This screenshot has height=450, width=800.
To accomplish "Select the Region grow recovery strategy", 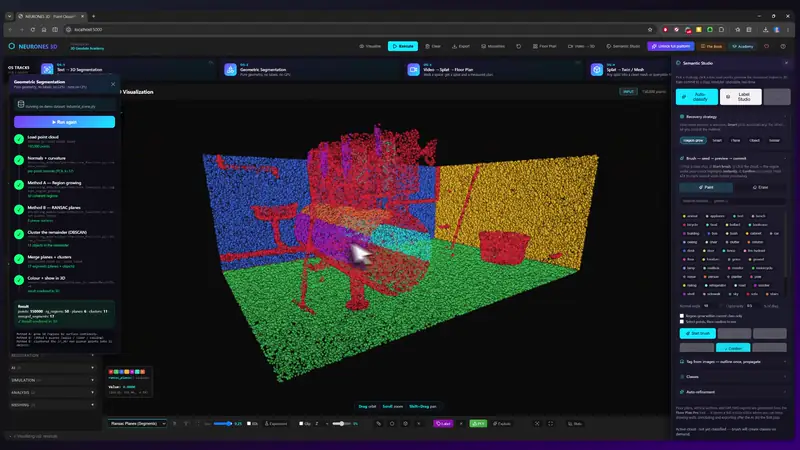I will coord(693,140).
